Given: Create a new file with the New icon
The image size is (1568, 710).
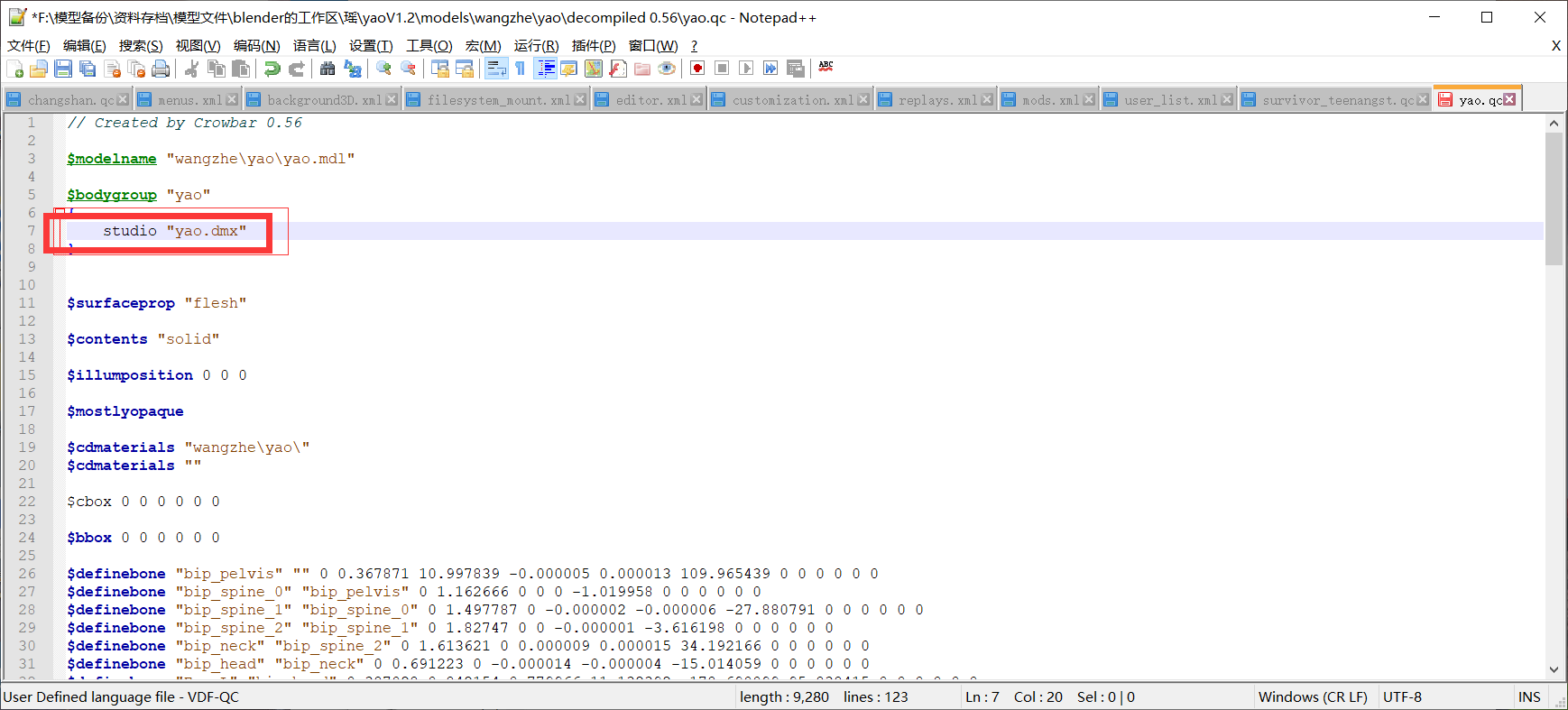Looking at the screenshot, I should pos(14,69).
